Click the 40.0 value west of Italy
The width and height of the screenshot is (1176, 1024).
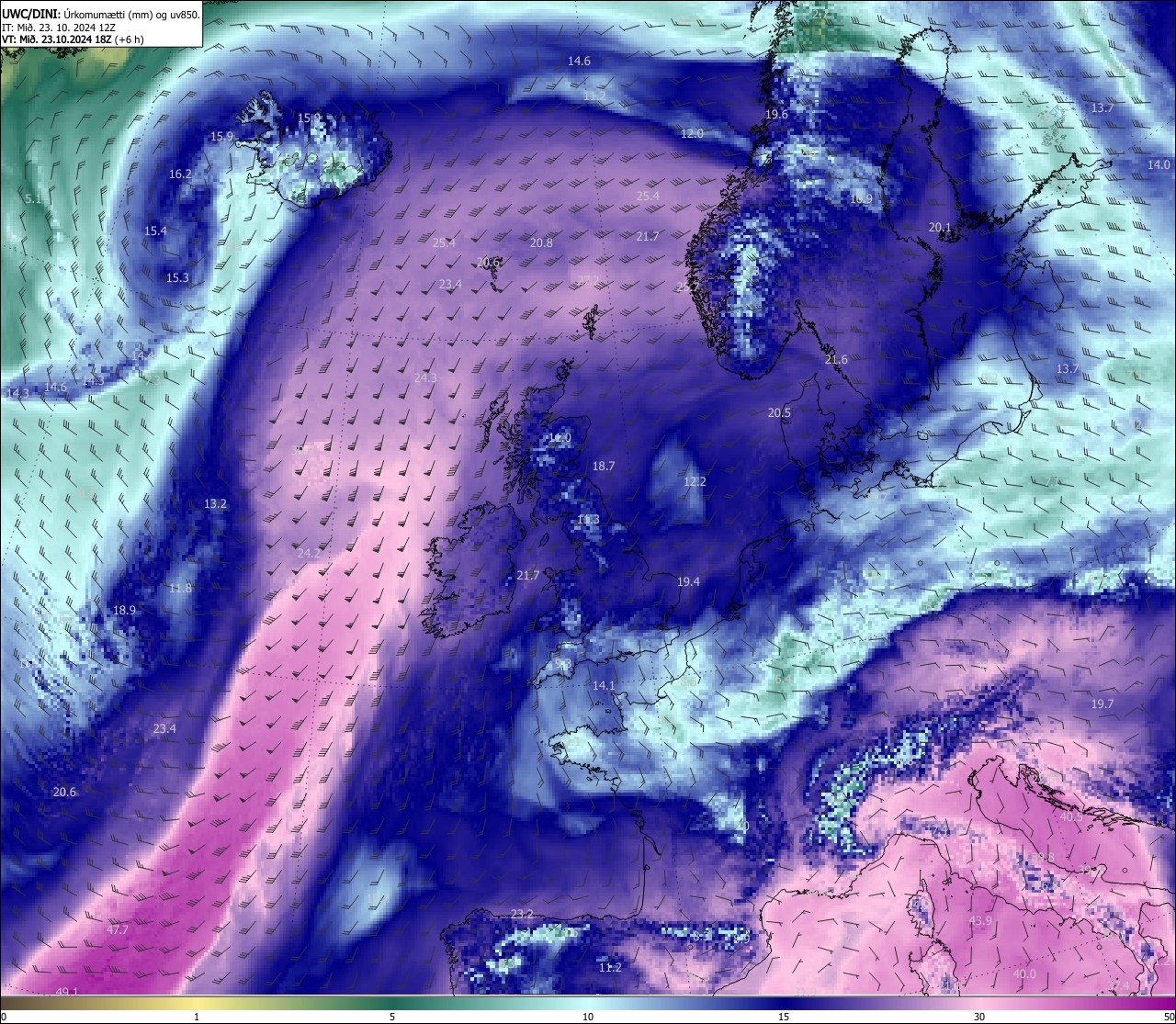coord(1024,973)
